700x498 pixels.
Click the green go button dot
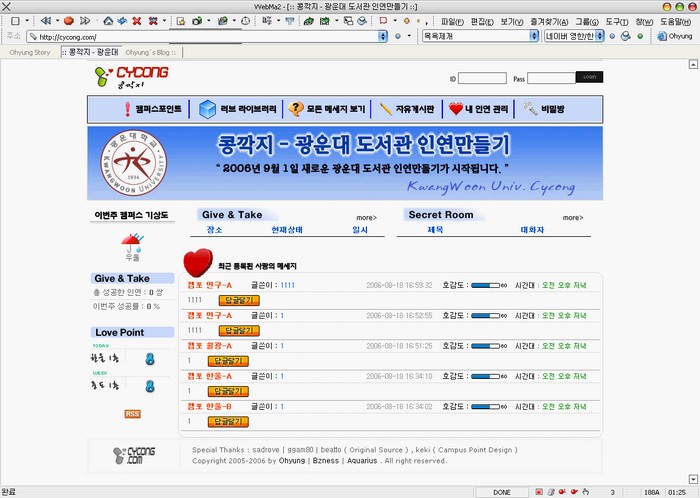point(640,36)
